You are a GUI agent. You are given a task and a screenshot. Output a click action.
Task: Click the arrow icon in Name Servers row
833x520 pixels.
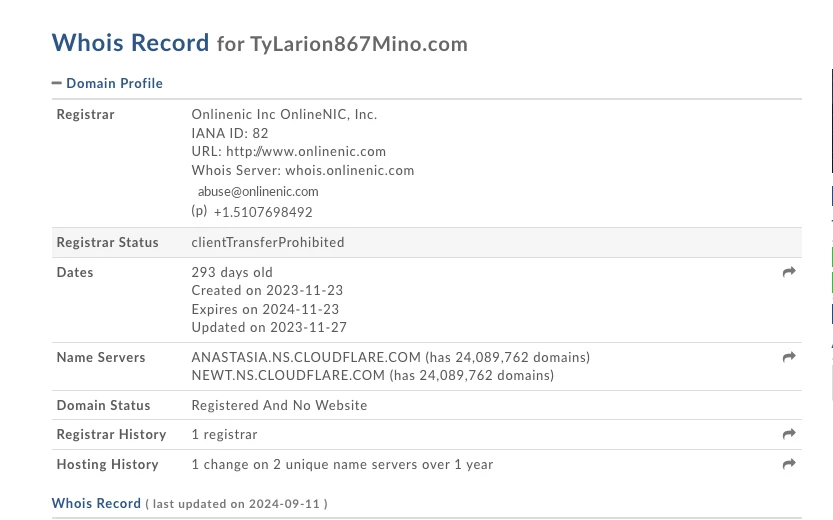point(789,357)
